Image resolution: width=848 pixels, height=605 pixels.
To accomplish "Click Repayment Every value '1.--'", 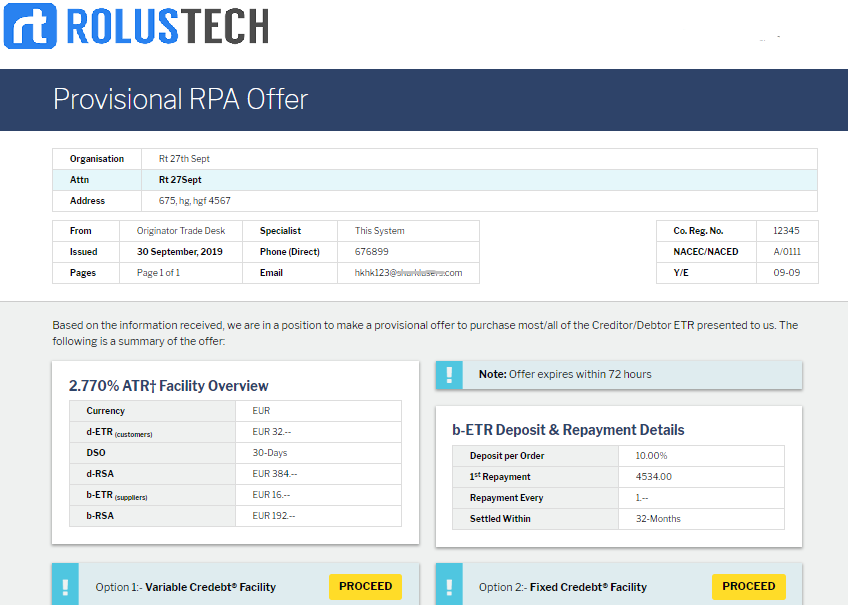I will click(642, 498).
